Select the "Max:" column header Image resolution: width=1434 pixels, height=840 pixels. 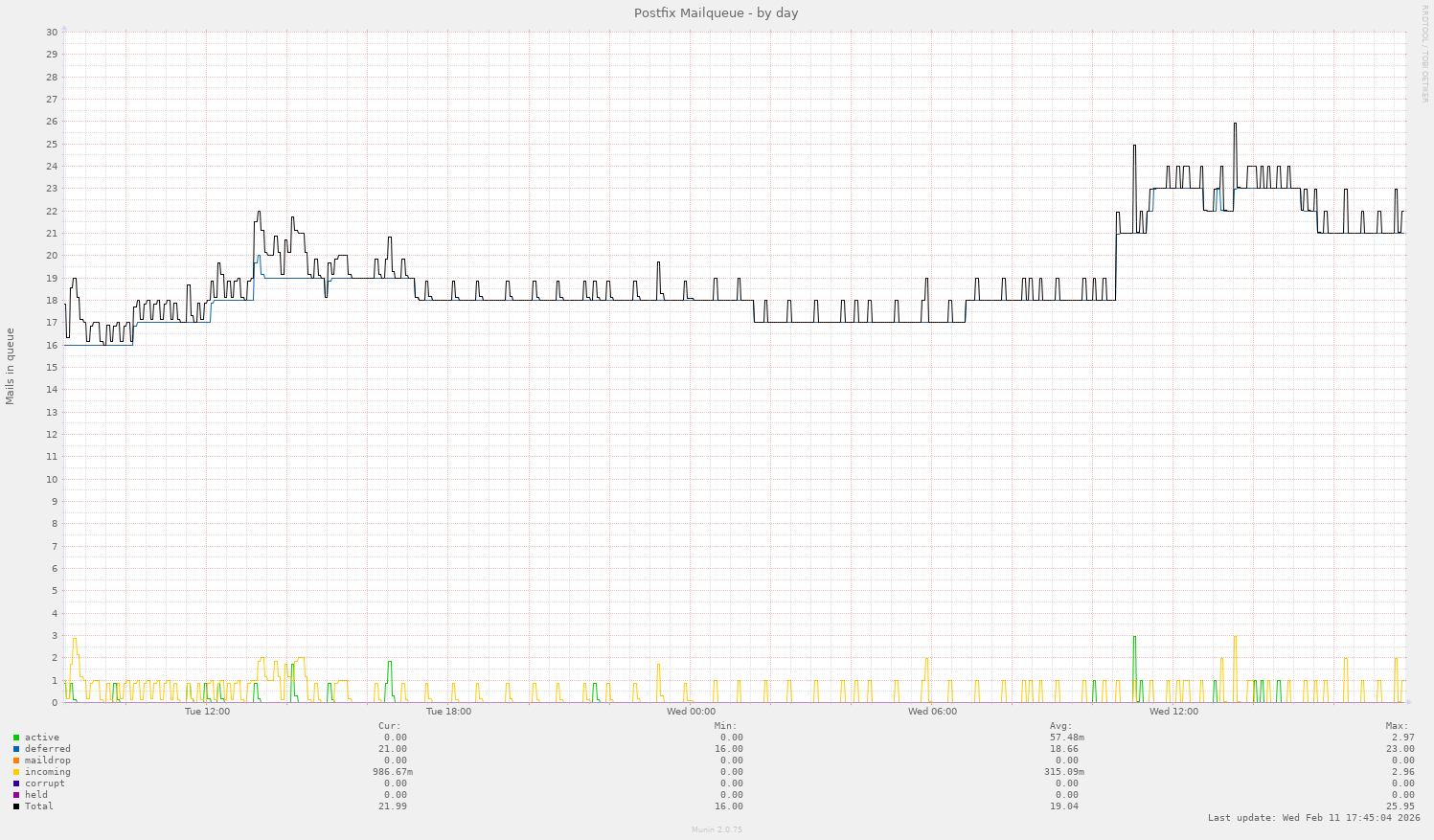click(1395, 726)
